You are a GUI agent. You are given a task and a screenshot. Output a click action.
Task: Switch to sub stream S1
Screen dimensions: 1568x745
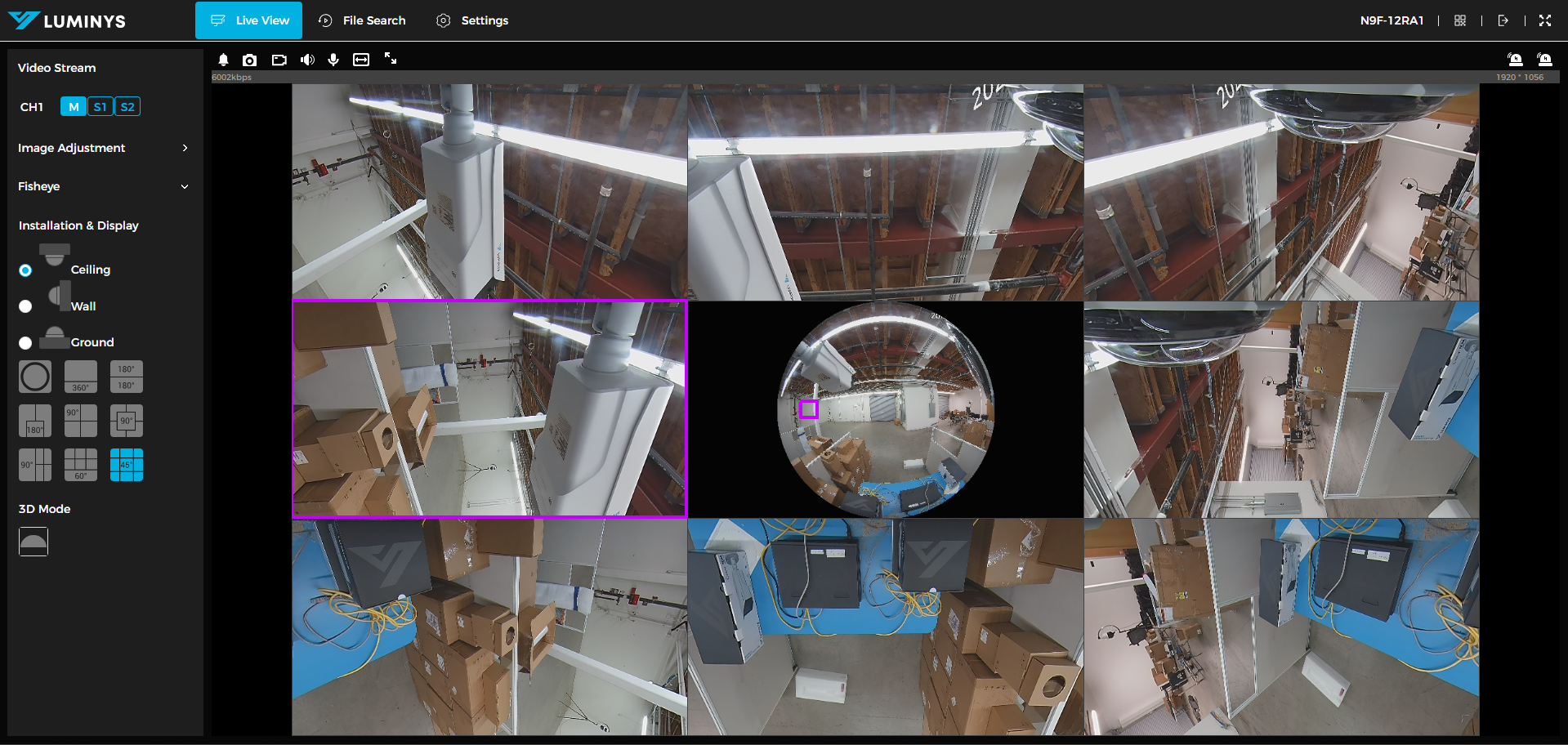100,107
